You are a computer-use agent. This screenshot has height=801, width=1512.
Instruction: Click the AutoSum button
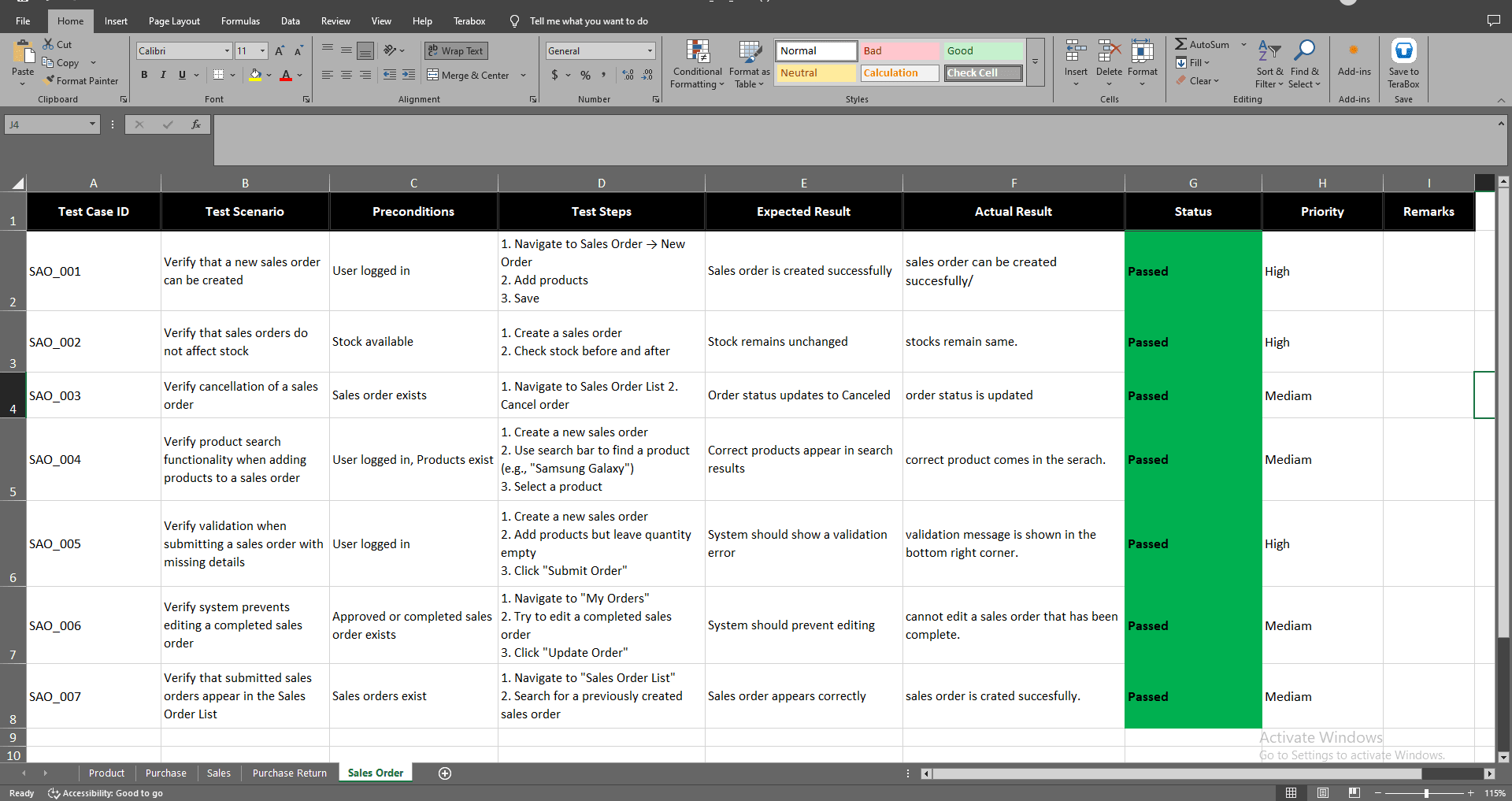pos(1202,45)
